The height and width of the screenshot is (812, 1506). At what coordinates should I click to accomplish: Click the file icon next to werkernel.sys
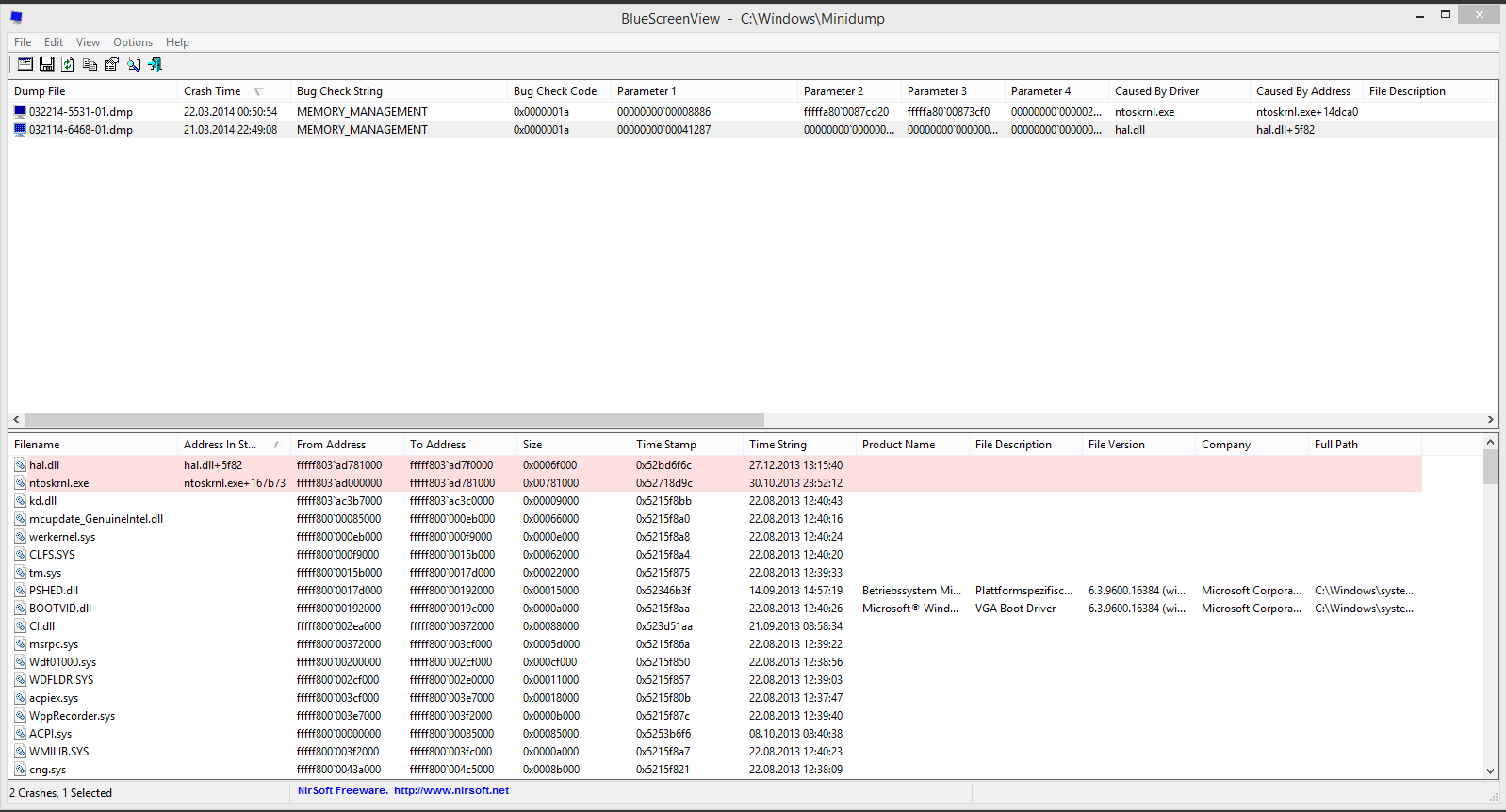(x=20, y=537)
